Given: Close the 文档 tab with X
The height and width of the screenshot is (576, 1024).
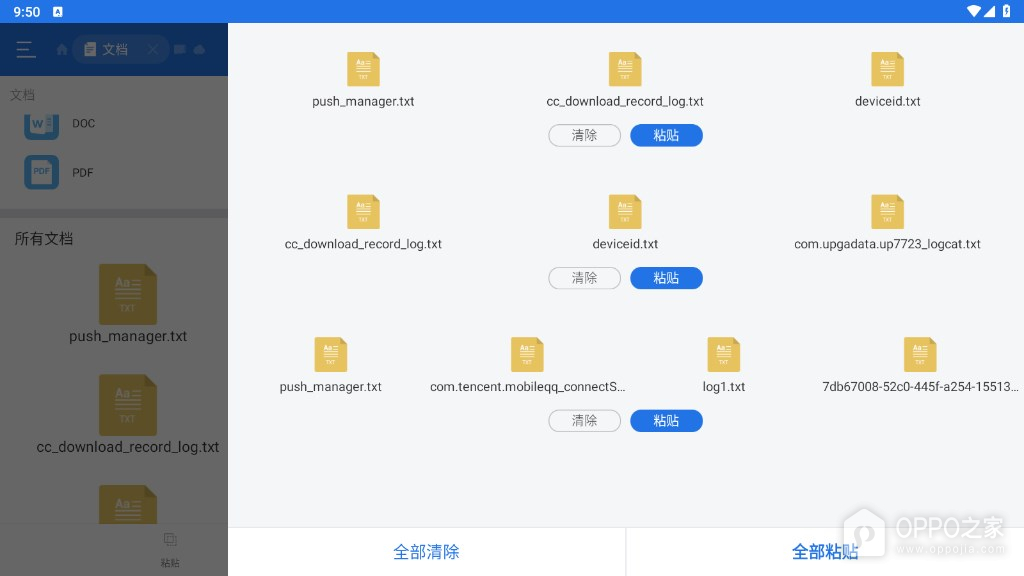Looking at the screenshot, I should [152, 50].
